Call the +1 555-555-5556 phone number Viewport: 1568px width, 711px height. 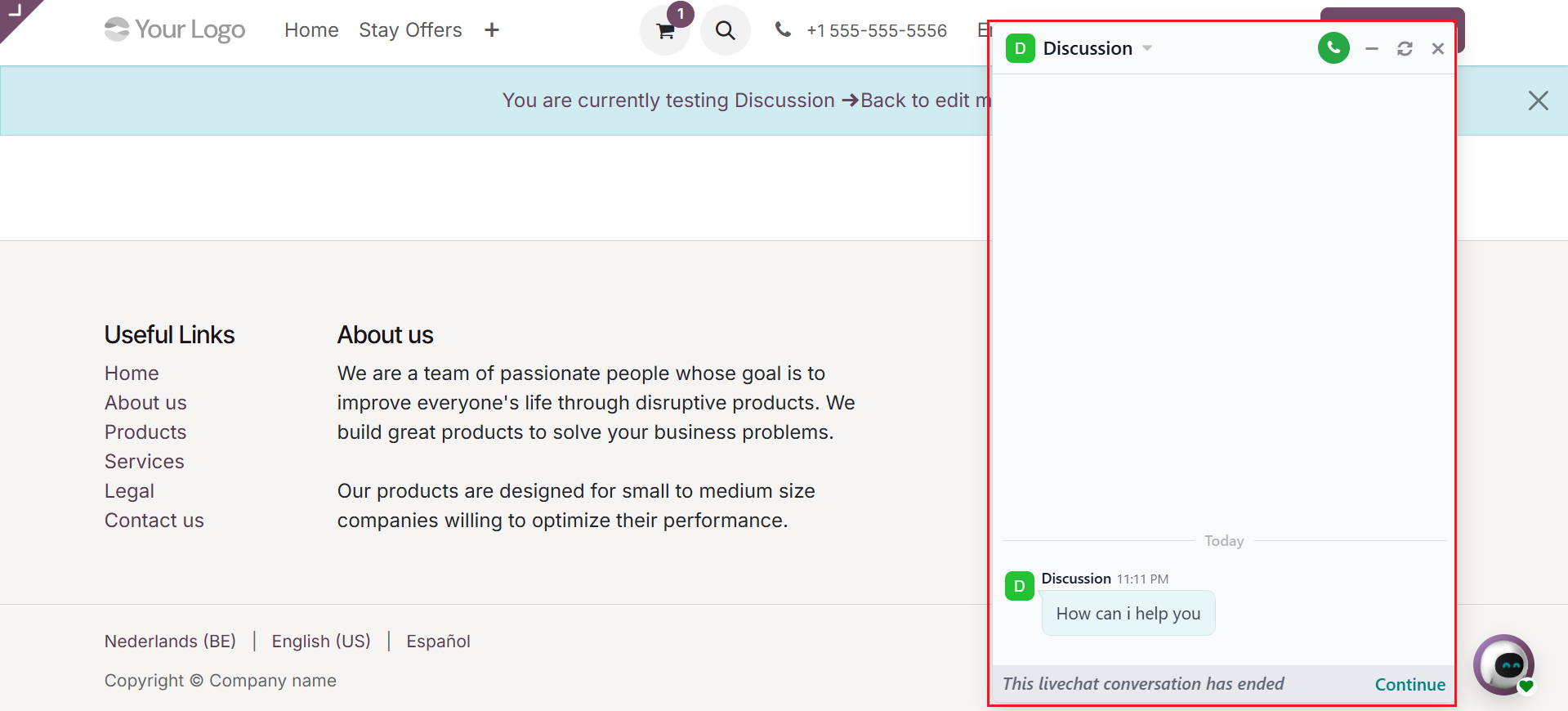coord(876,31)
